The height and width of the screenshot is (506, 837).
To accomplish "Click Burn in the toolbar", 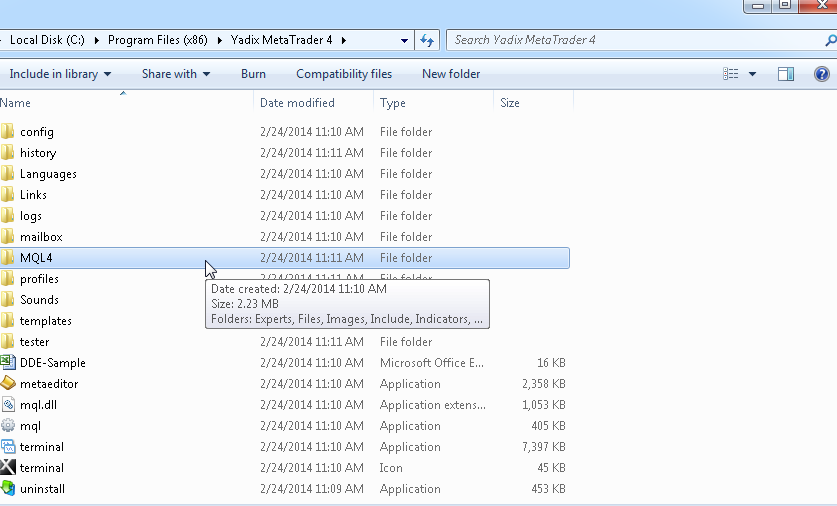I will pyautogui.click(x=253, y=74).
